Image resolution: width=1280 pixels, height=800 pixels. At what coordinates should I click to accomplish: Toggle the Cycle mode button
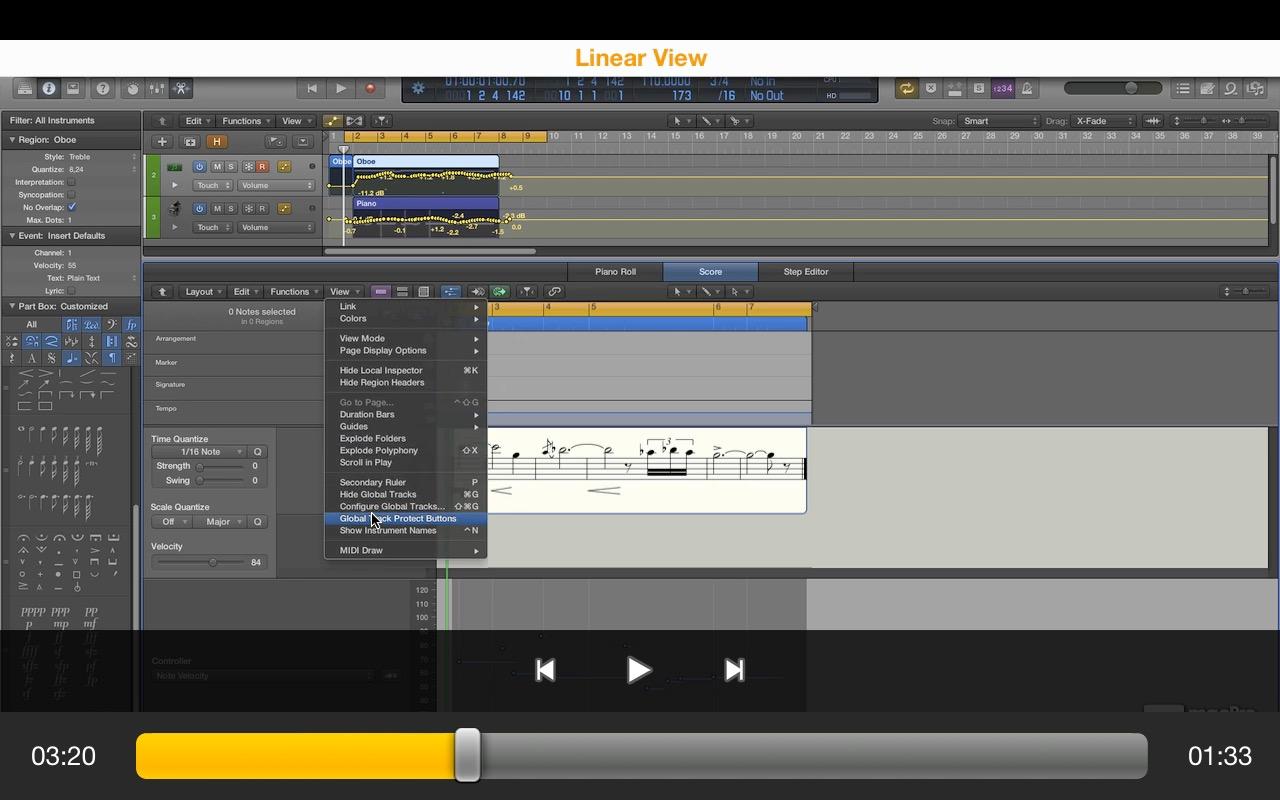[x=906, y=89]
